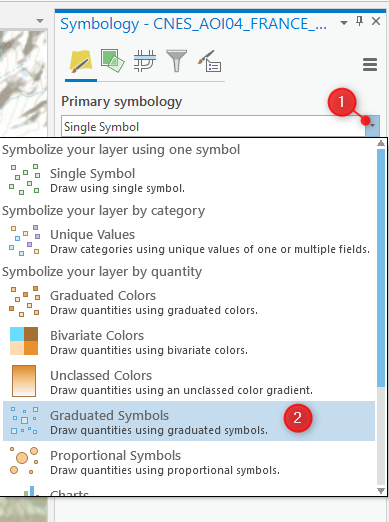Select Unclassed Colors gradient option

click(189, 382)
